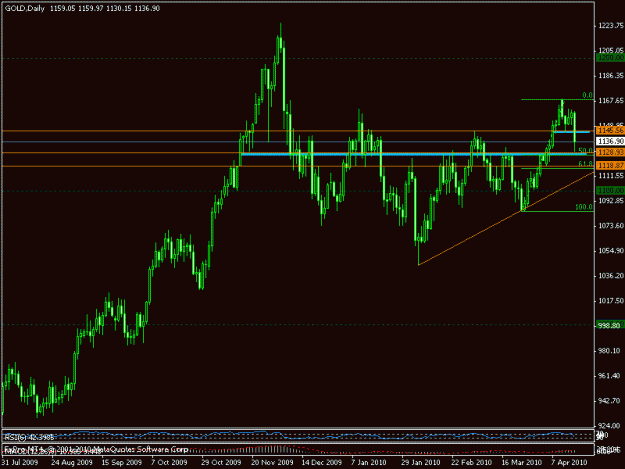The width and height of the screenshot is (625, 469).
Task: Select the 1073.60 price axis label
Action: (610, 226)
